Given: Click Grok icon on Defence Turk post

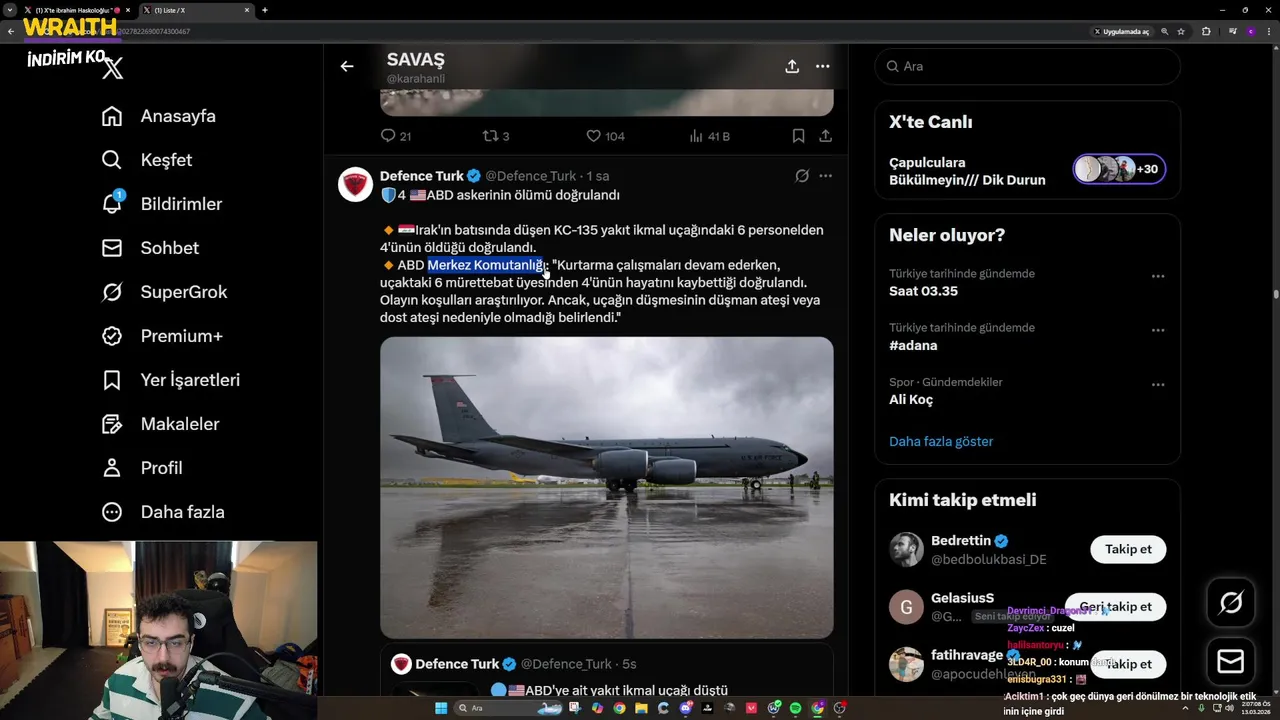Looking at the screenshot, I should (x=802, y=176).
